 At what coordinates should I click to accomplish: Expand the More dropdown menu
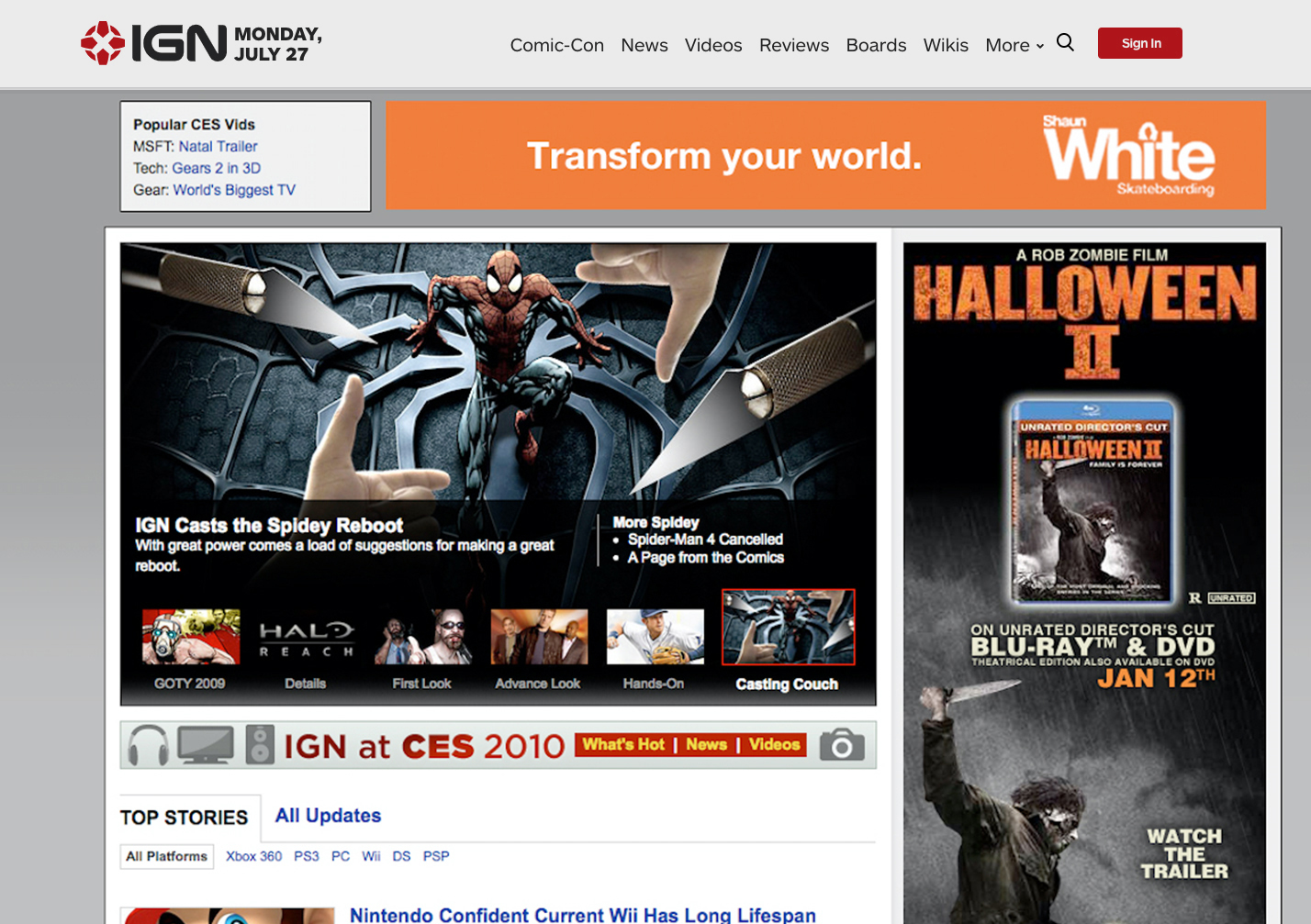coord(1014,45)
